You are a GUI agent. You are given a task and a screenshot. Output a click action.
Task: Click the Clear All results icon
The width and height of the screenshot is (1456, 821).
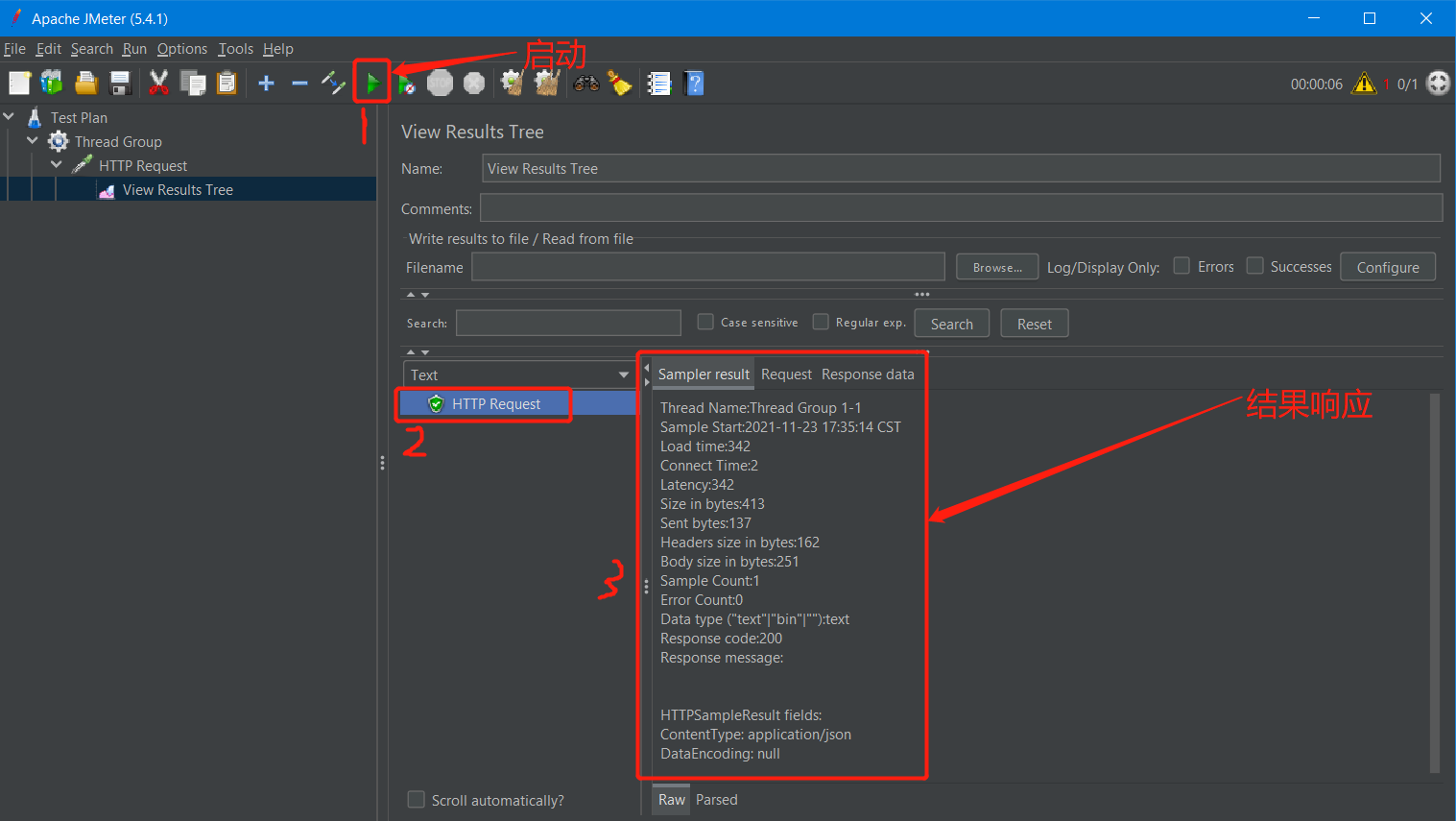(x=547, y=84)
